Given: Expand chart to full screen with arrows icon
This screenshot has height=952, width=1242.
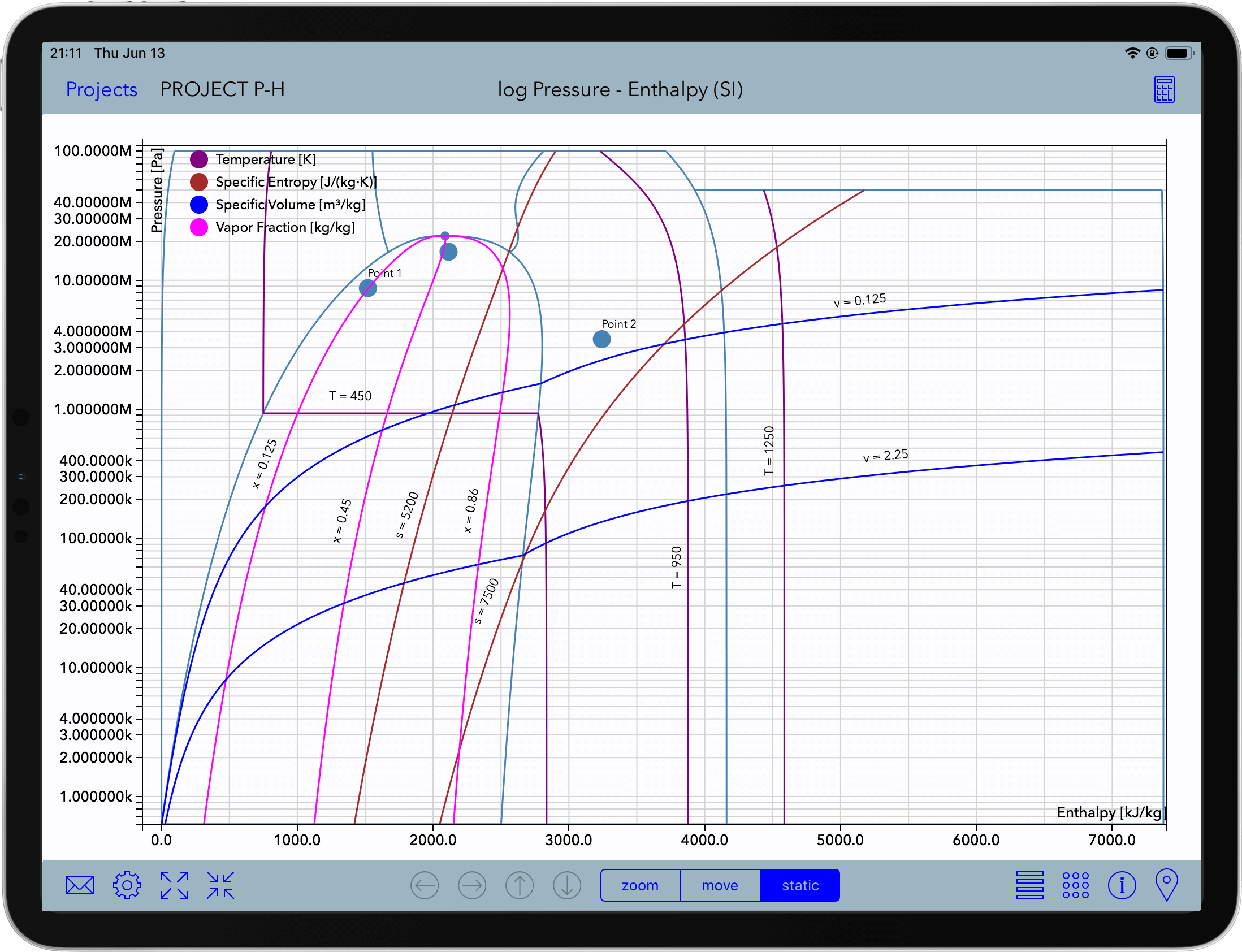Looking at the screenshot, I should [174, 885].
